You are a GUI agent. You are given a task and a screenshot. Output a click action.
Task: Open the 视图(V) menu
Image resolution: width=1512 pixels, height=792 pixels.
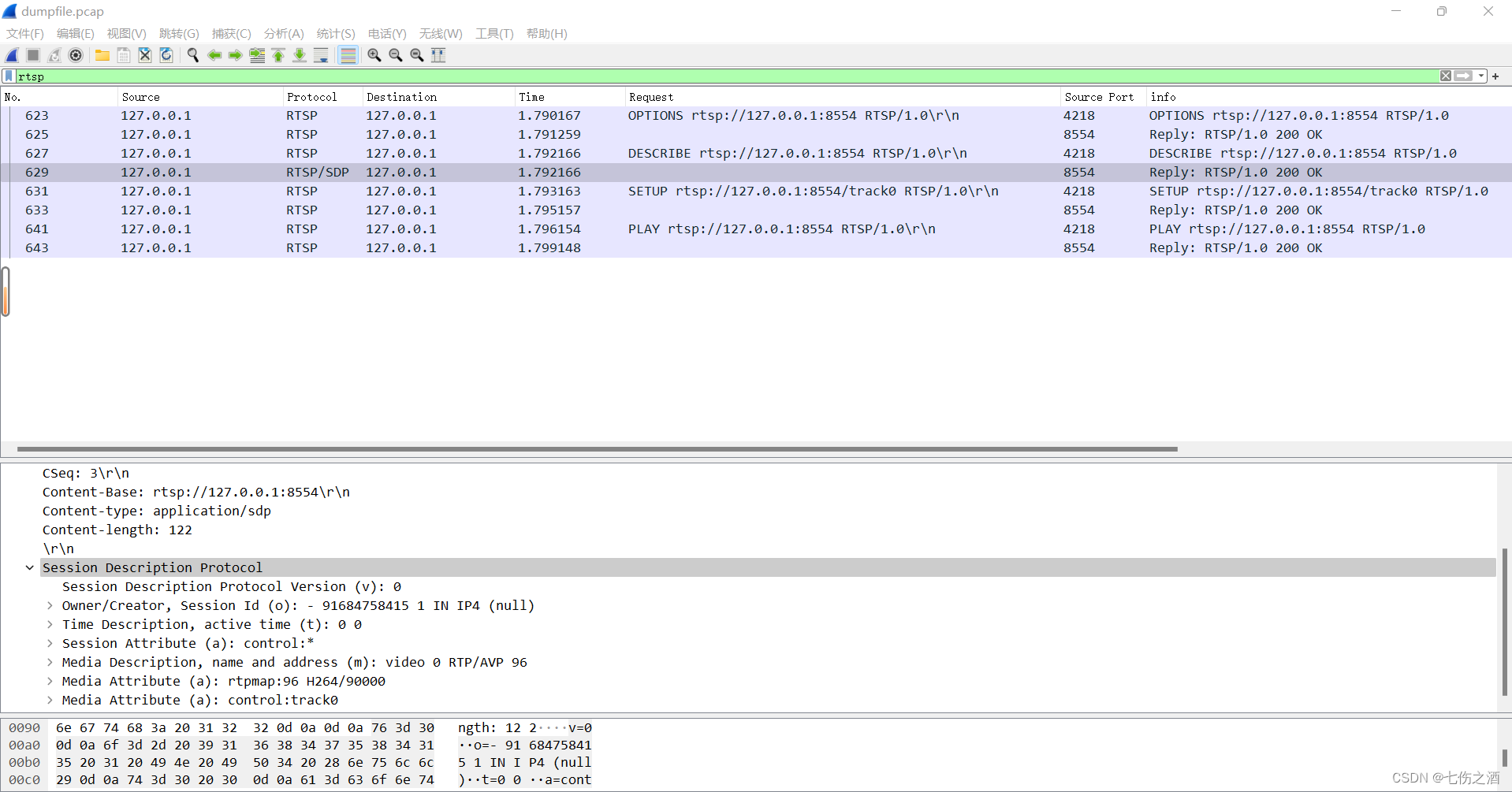tap(127, 34)
